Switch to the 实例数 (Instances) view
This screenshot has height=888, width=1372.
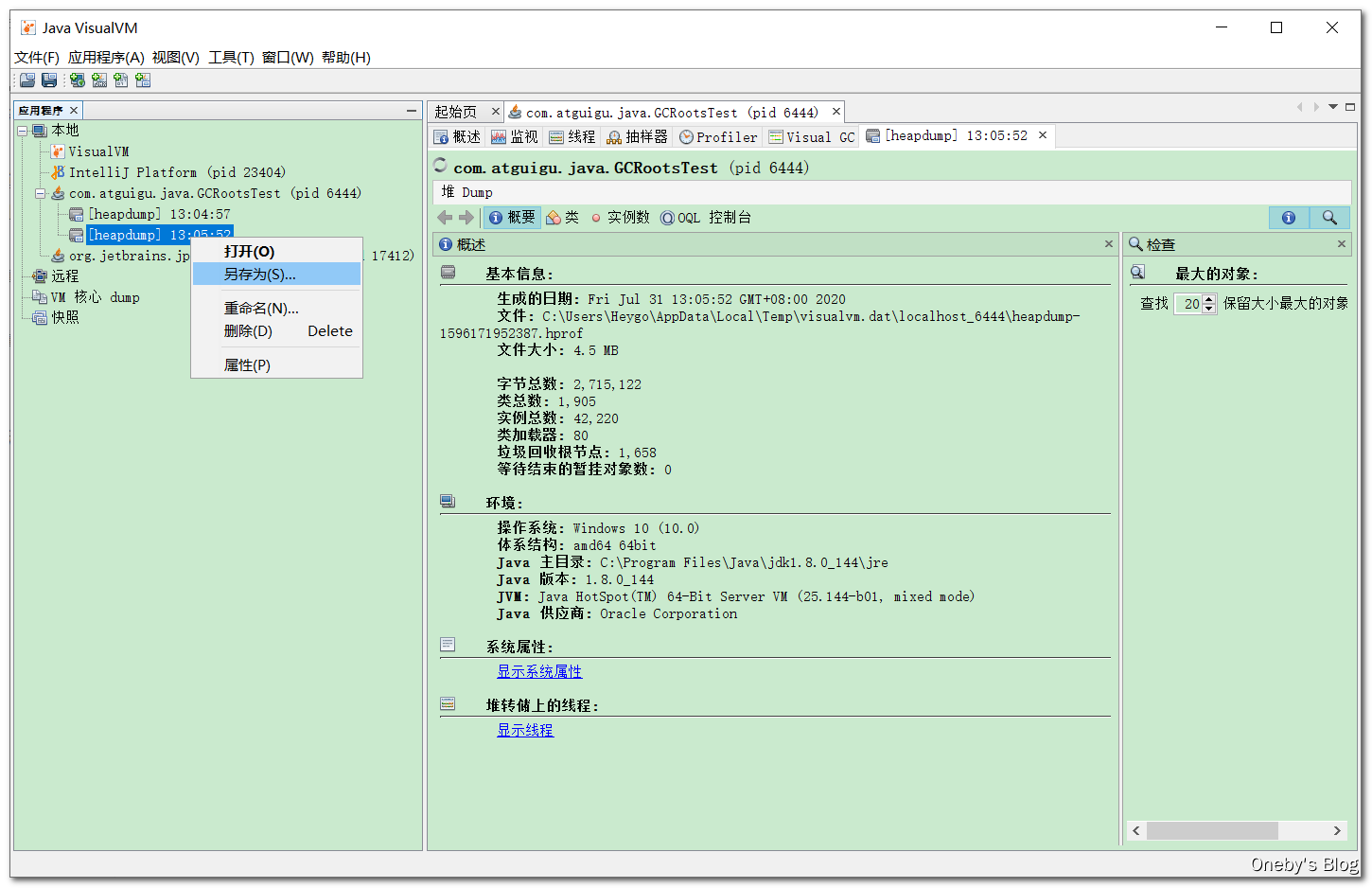(621, 218)
